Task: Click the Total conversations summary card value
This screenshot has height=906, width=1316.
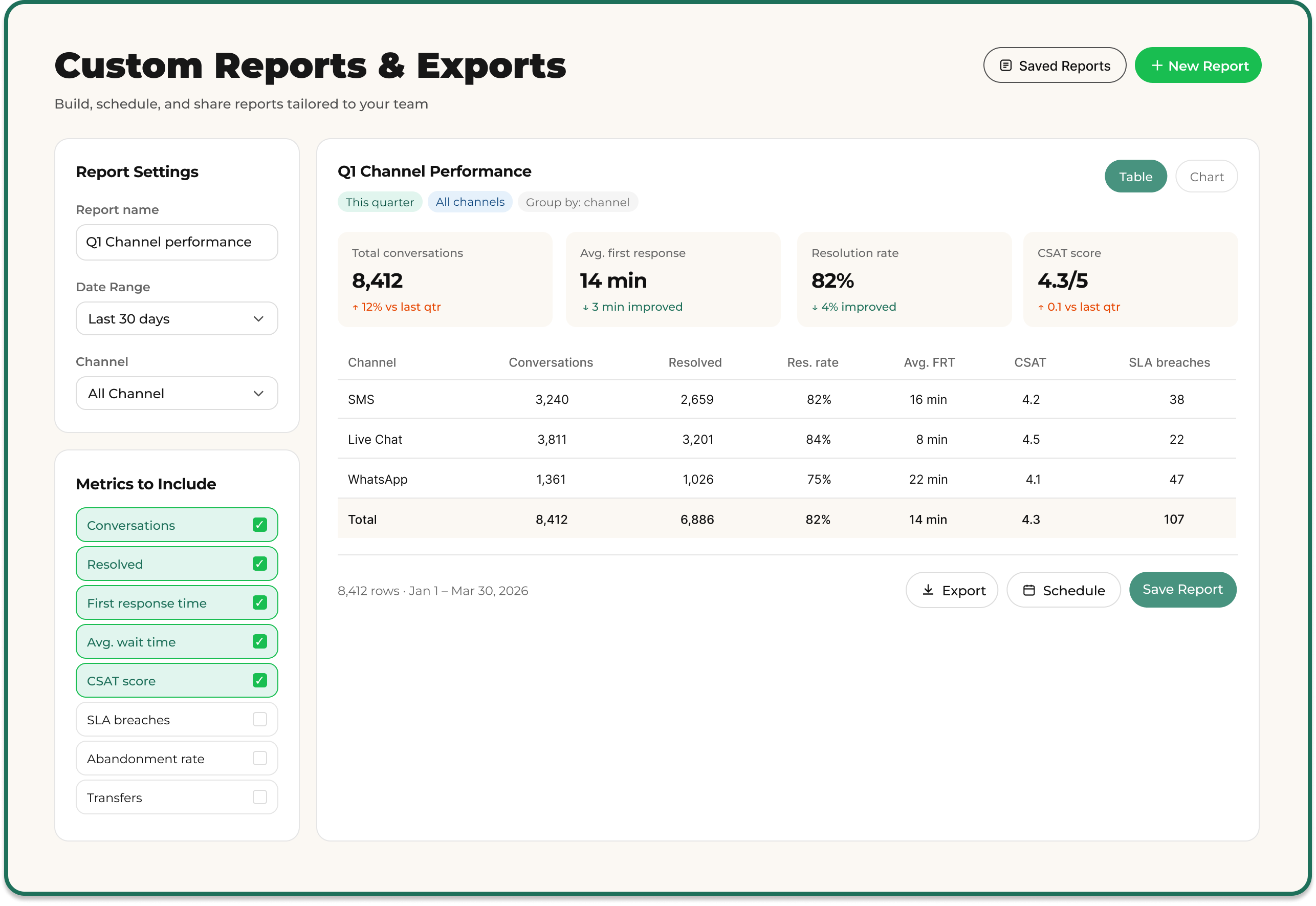Action: [x=378, y=281]
